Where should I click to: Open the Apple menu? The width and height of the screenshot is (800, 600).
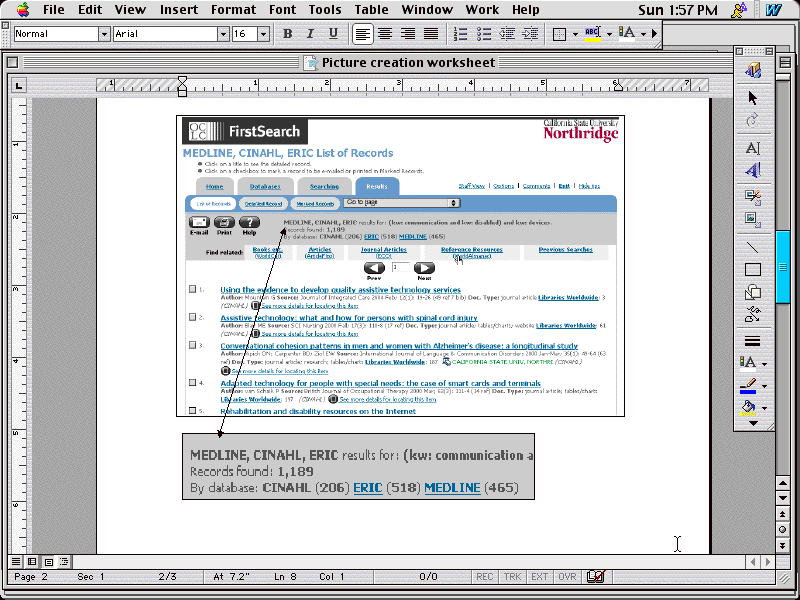pyautogui.click(x=23, y=9)
